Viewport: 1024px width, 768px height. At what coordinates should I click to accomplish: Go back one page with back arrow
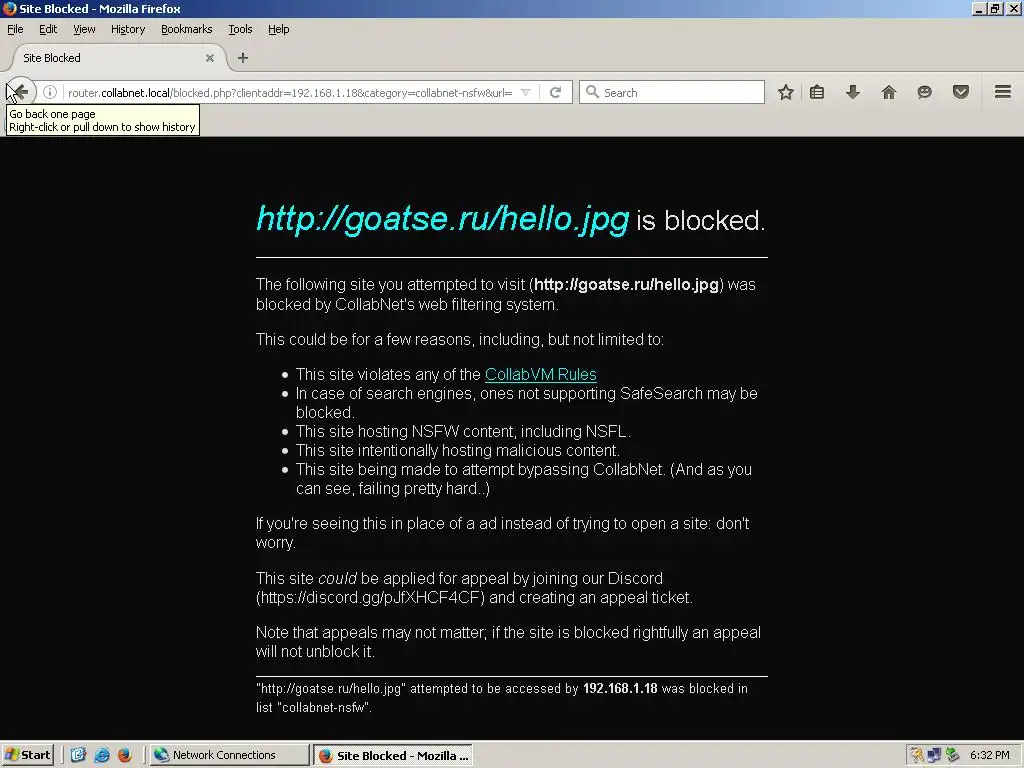coord(20,92)
